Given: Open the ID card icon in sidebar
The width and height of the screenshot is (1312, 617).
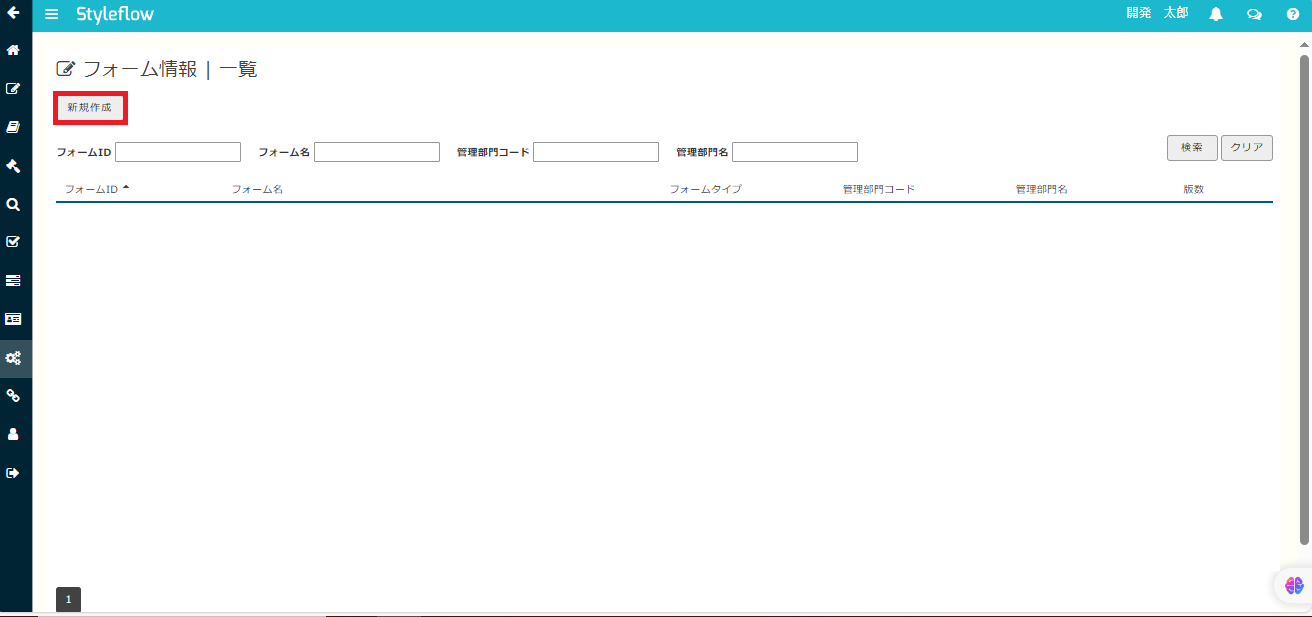Looking at the screenshot, I should click(x=13, y=319).
